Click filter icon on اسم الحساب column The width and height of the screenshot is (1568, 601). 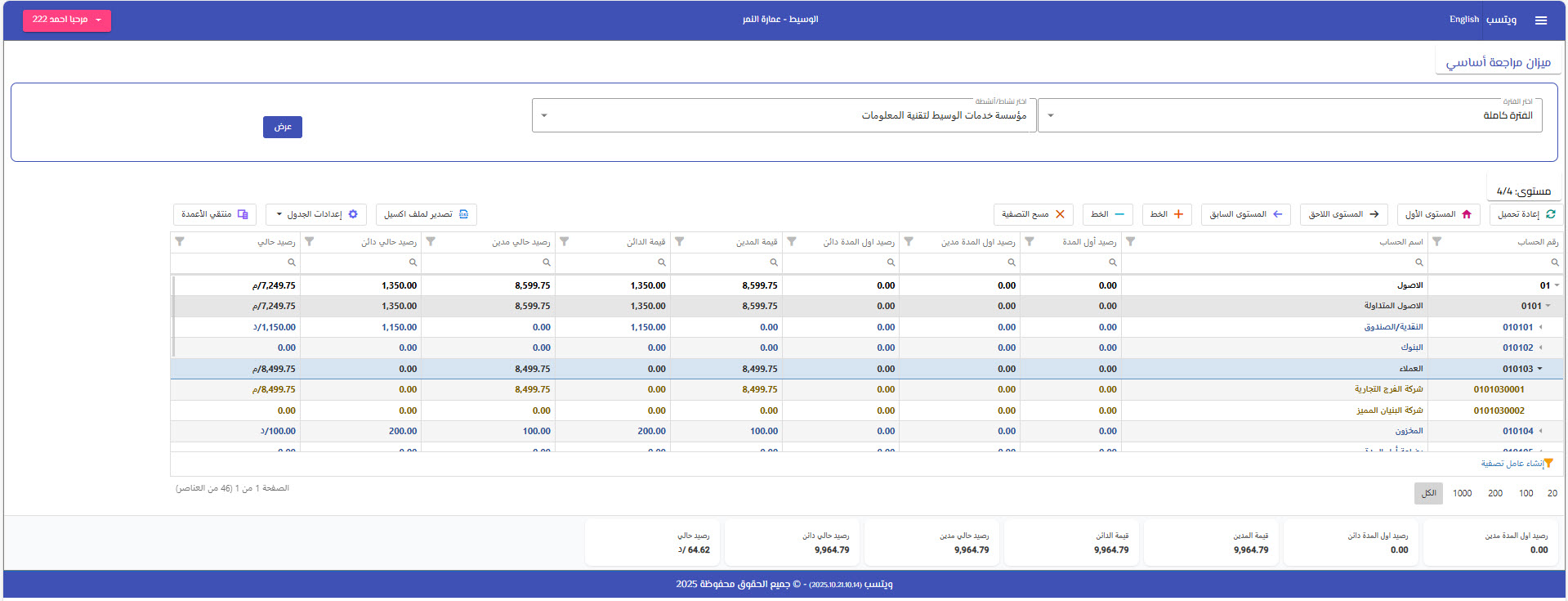coord(1130,242)
